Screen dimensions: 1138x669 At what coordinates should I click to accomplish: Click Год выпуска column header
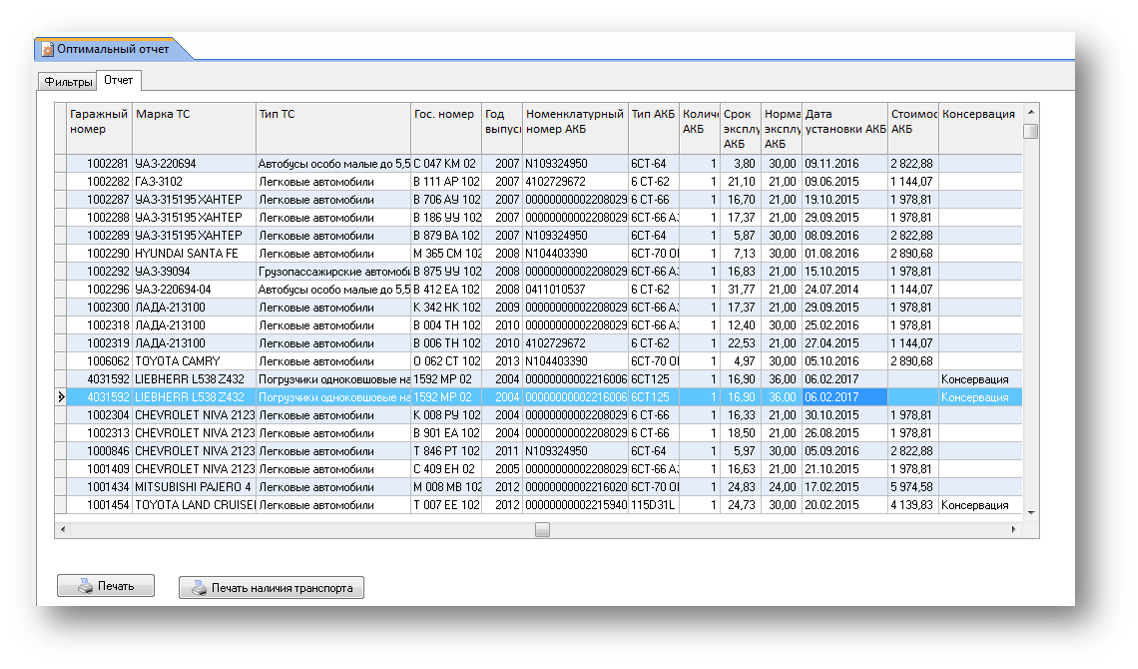point(502,128)
